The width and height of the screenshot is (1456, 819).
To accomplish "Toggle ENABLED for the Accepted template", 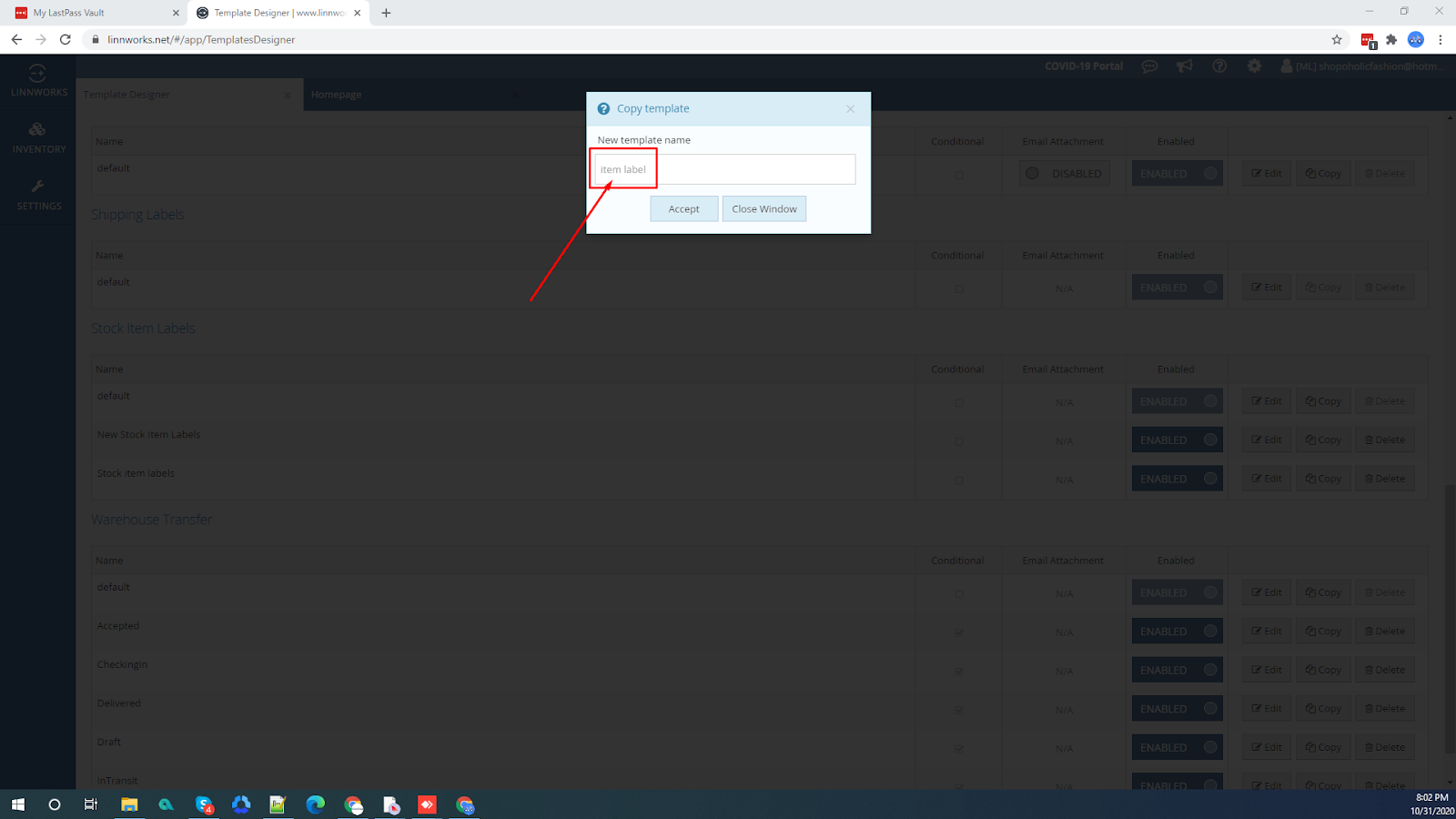I will coord(1178,632).
